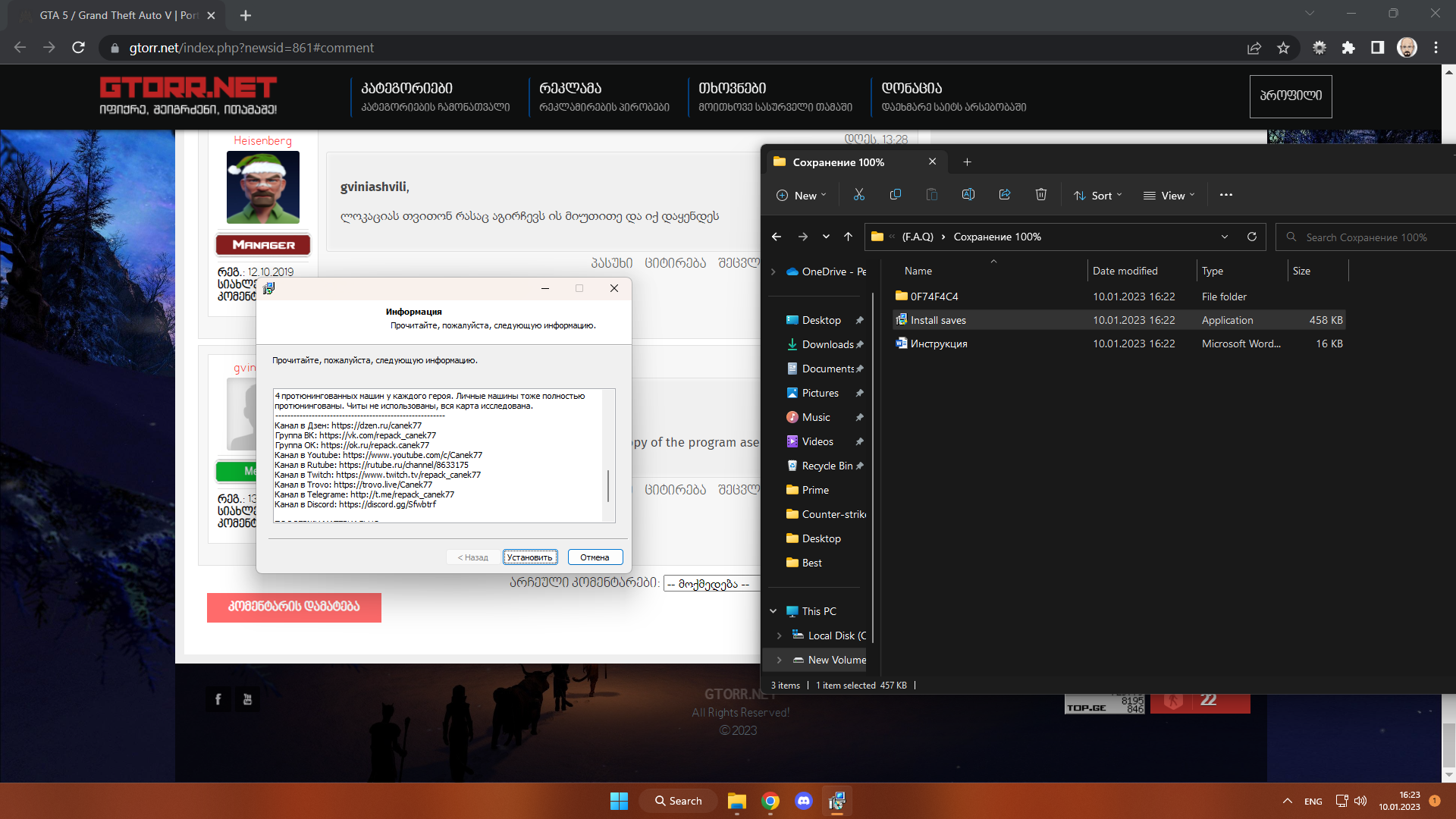
Task: Open the See more ellipsis menu in File Explorer
Action: [x=1226, y=195]
